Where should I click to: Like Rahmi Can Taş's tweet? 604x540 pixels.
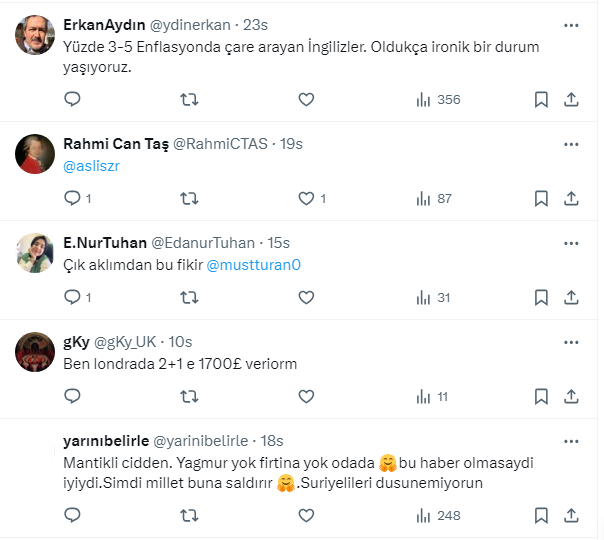(x=306, y=198)
